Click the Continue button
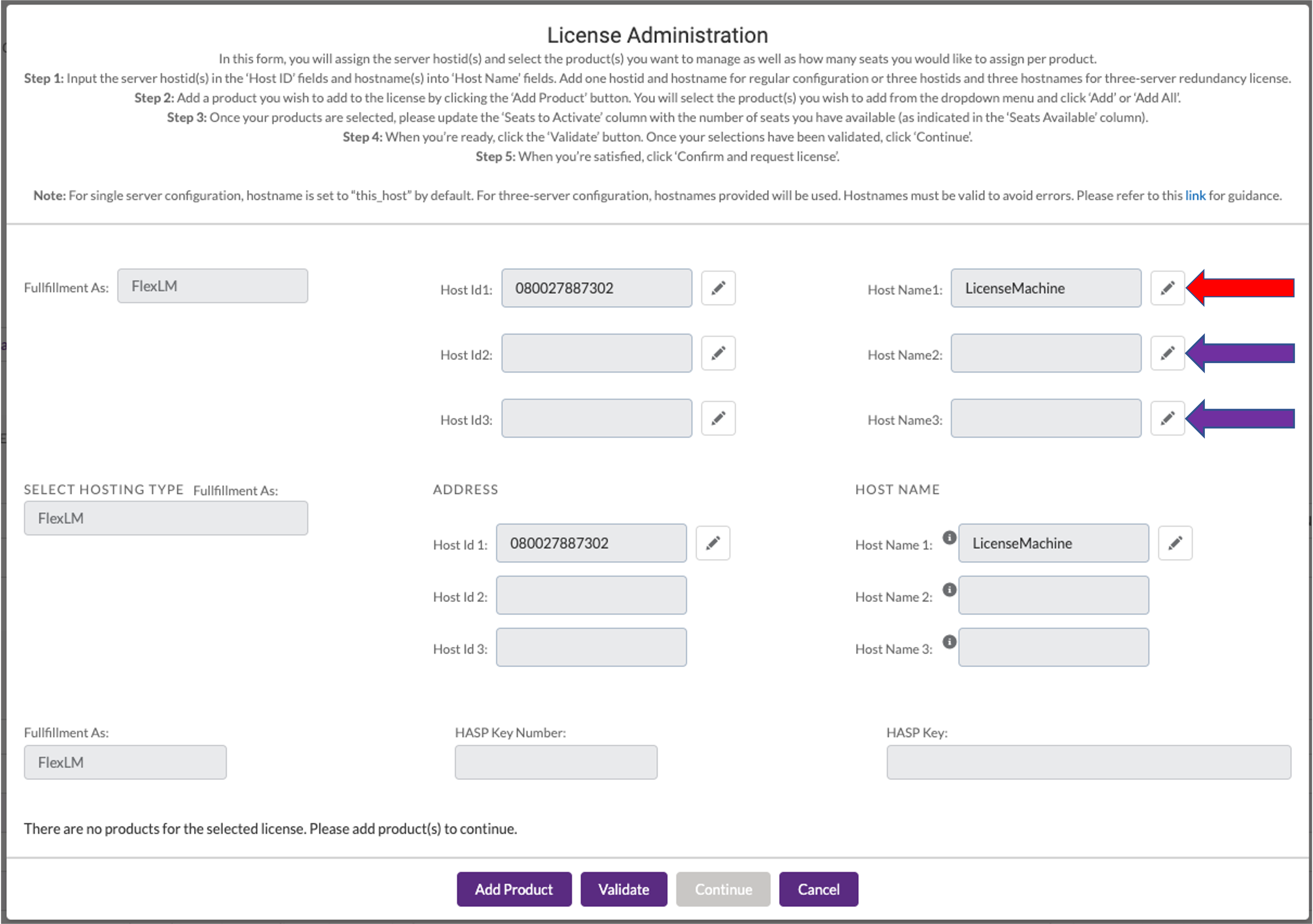 pos(723,889)
